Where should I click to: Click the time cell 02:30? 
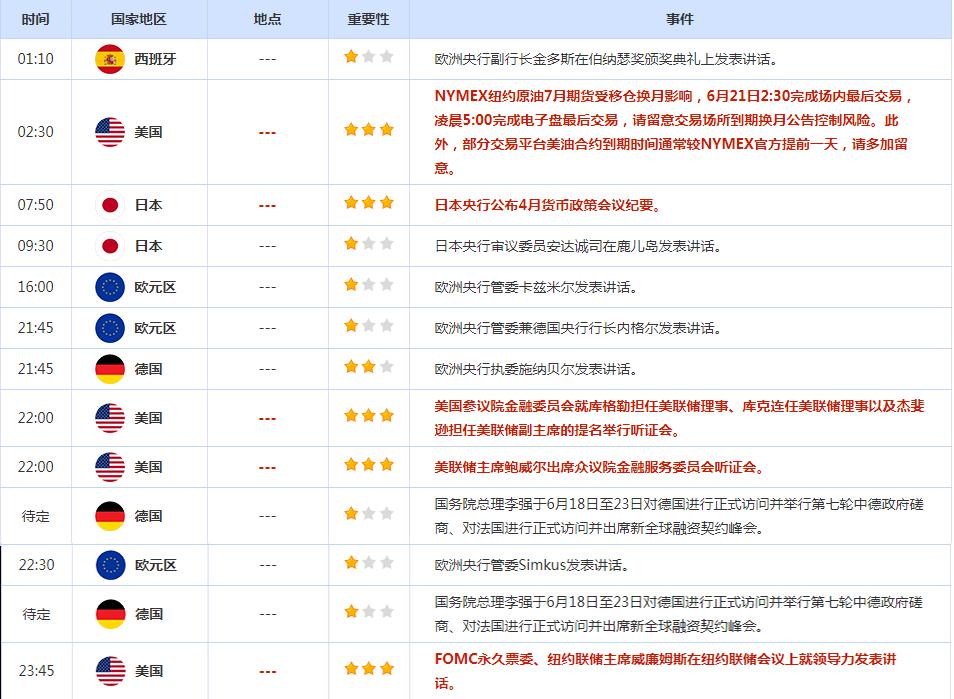click(x=35, y=132)
